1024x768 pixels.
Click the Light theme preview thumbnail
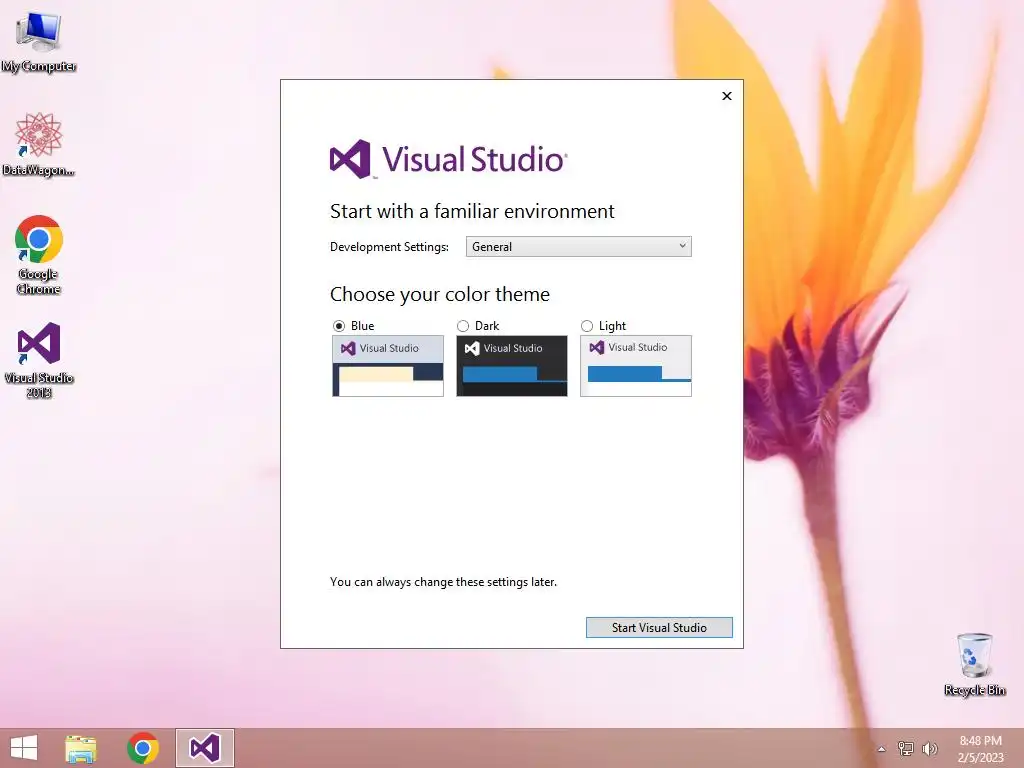pyautogui.click(x=636, y=366)
